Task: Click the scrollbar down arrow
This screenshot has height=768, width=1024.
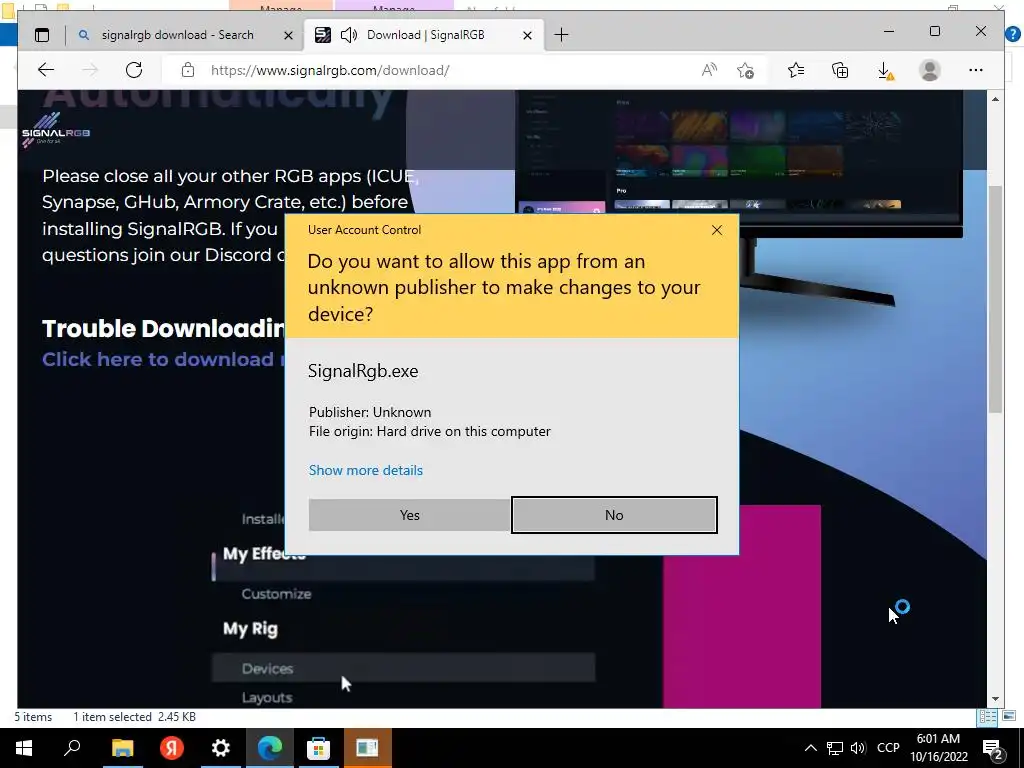Action: click(995, 699)
